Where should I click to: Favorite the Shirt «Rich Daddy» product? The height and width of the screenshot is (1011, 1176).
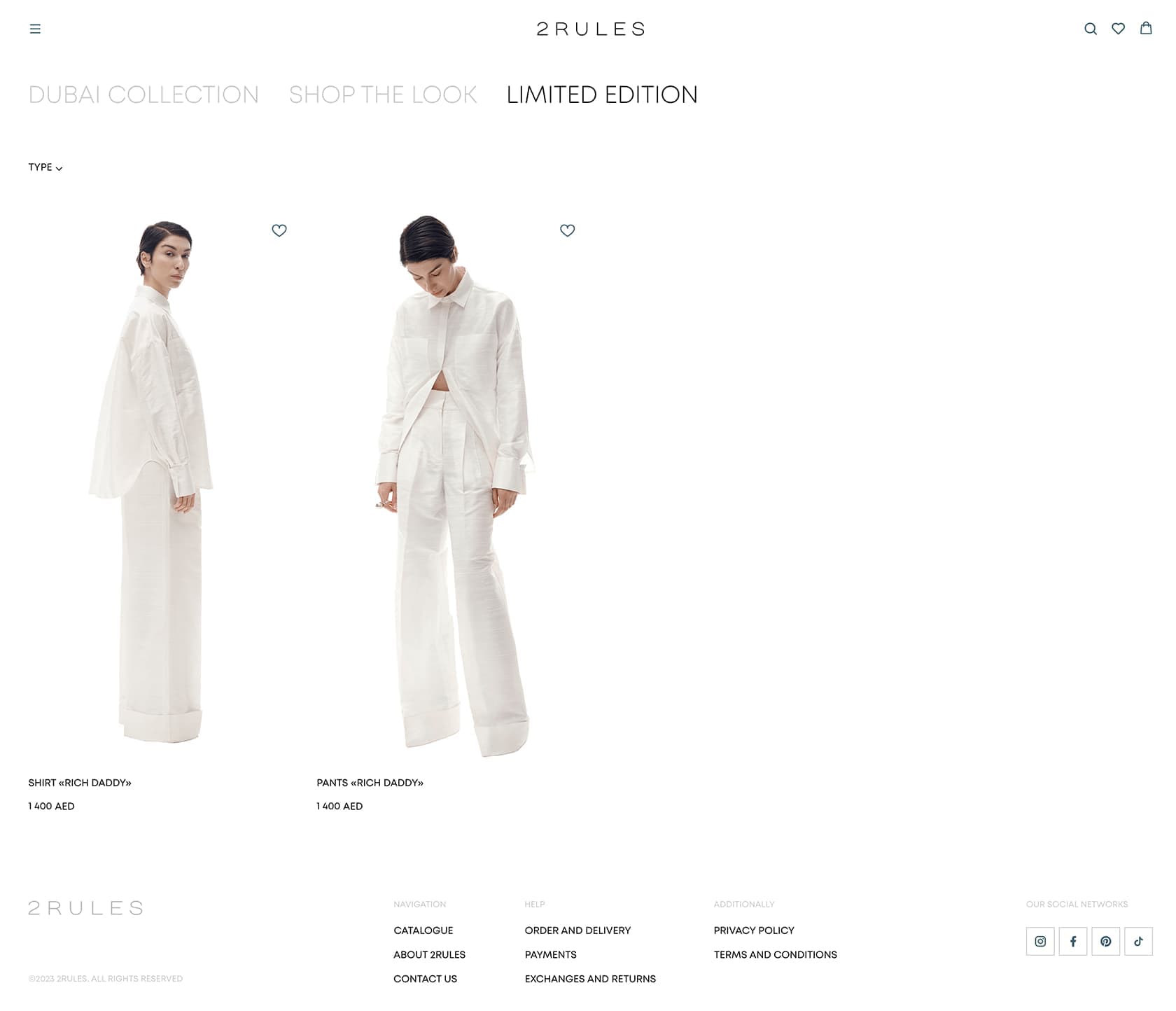pos(279,230)
